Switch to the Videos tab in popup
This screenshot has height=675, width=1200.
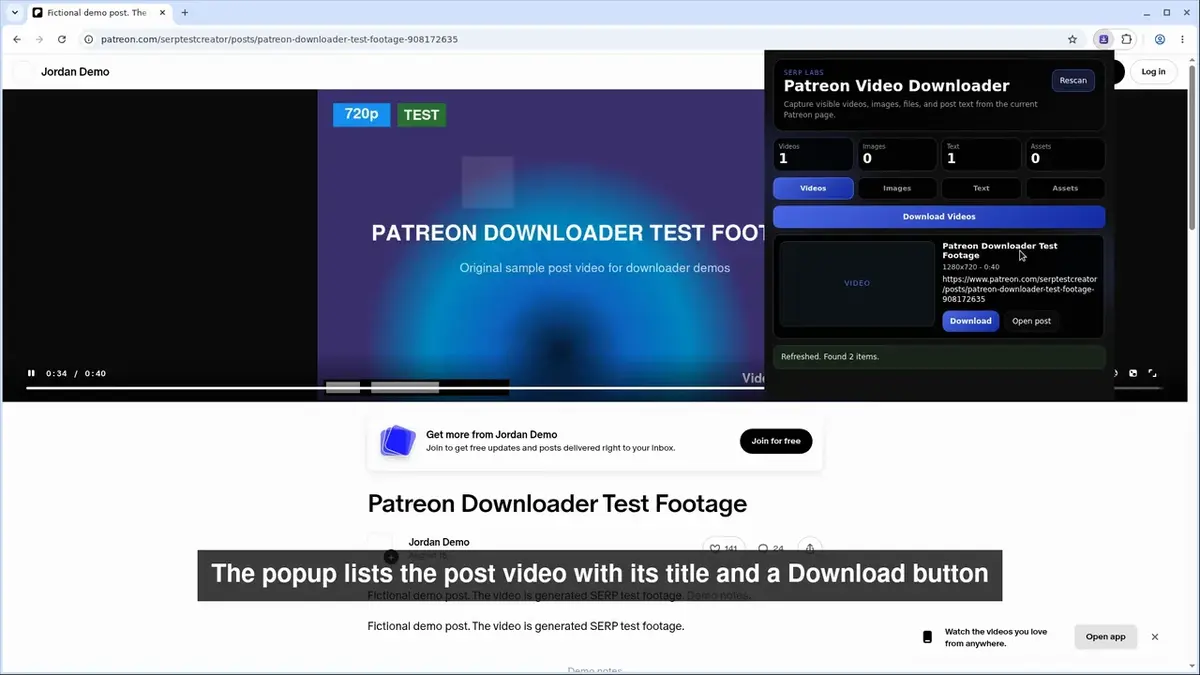click(x=813, y=188)
